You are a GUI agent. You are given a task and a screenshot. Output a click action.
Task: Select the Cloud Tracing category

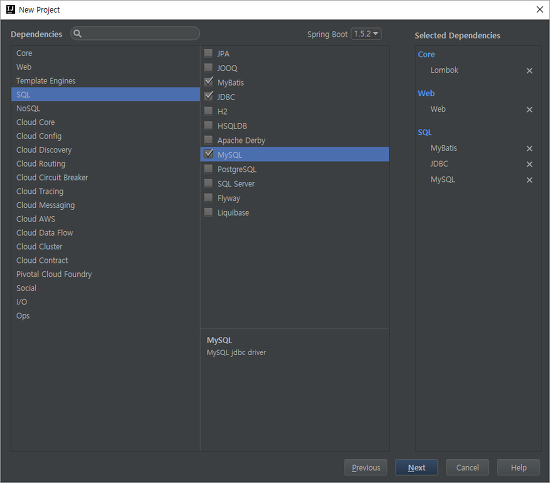tap(105, 191)
